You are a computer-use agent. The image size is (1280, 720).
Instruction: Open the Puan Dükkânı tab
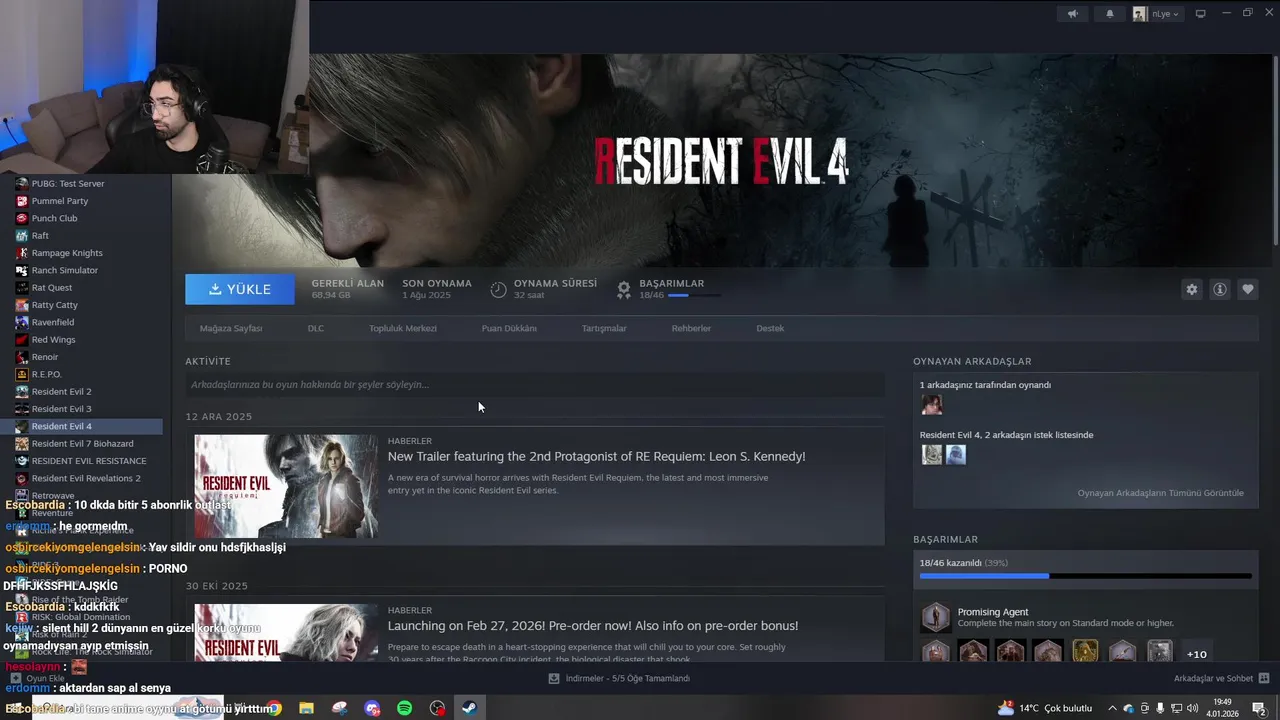point(509,328)
